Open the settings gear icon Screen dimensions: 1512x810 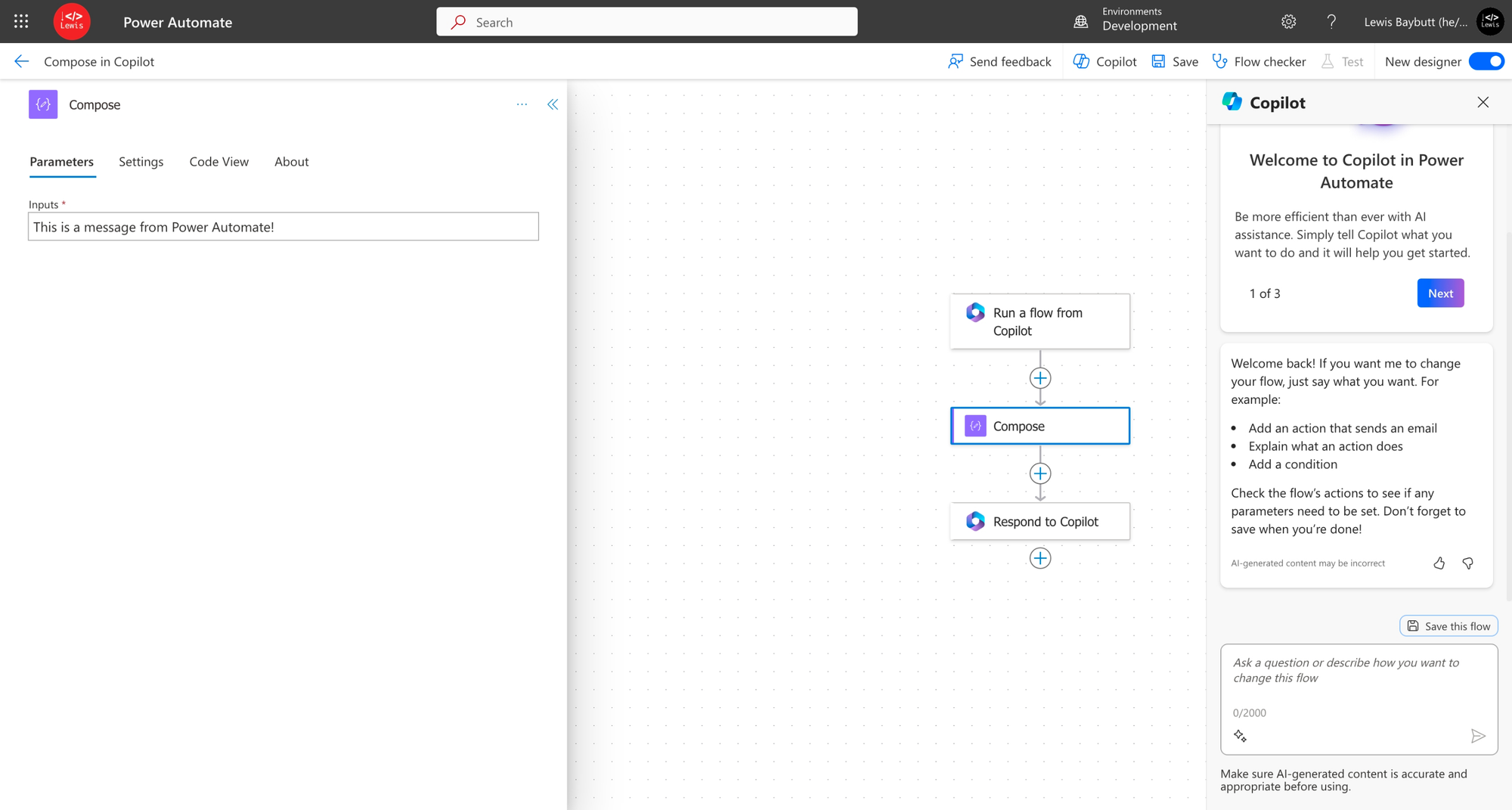point(1289,22)
